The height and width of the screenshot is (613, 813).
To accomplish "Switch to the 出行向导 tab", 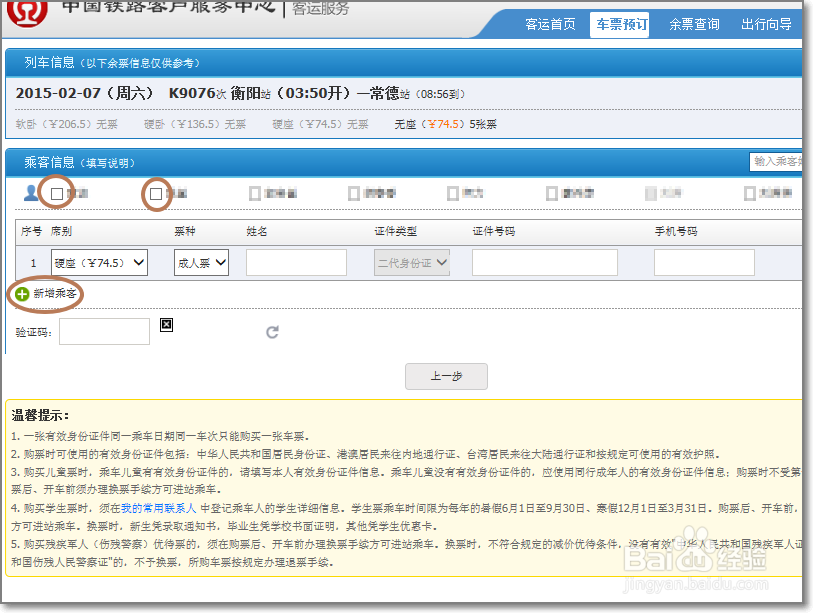I will point(766,23).
